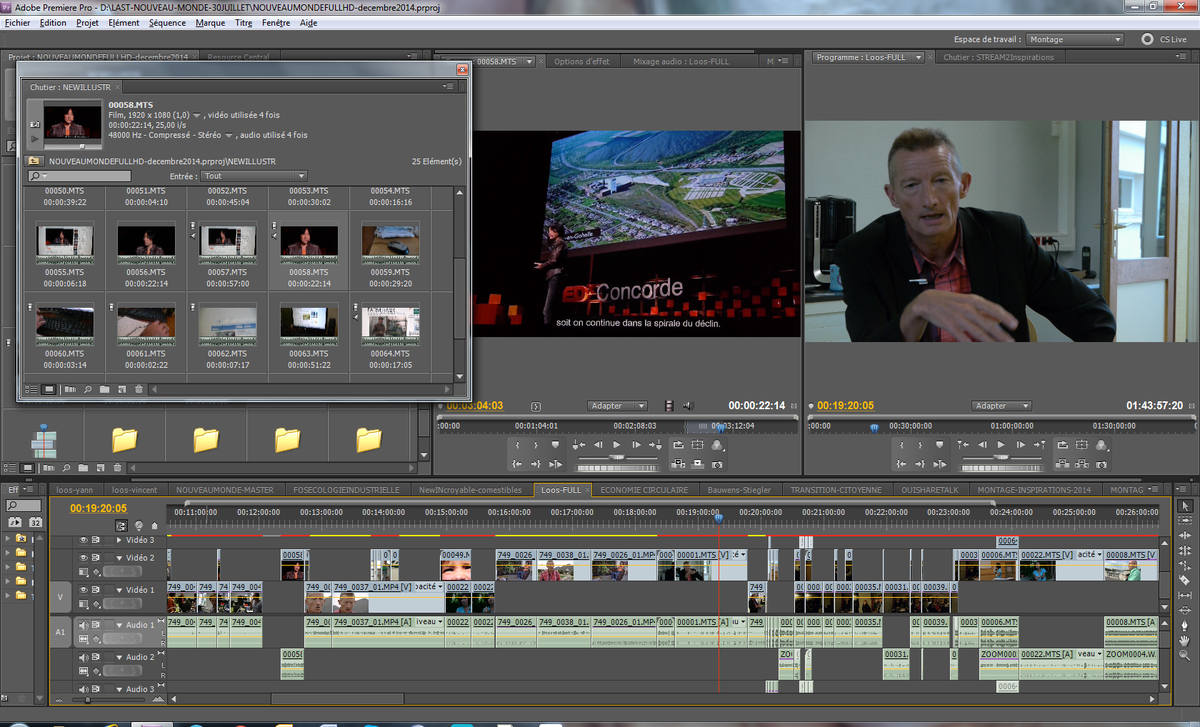Mute Audio 1 track speaker toggle
Image resolution: width=1200 pixels, height=727 pixels.
pos(82,625)
